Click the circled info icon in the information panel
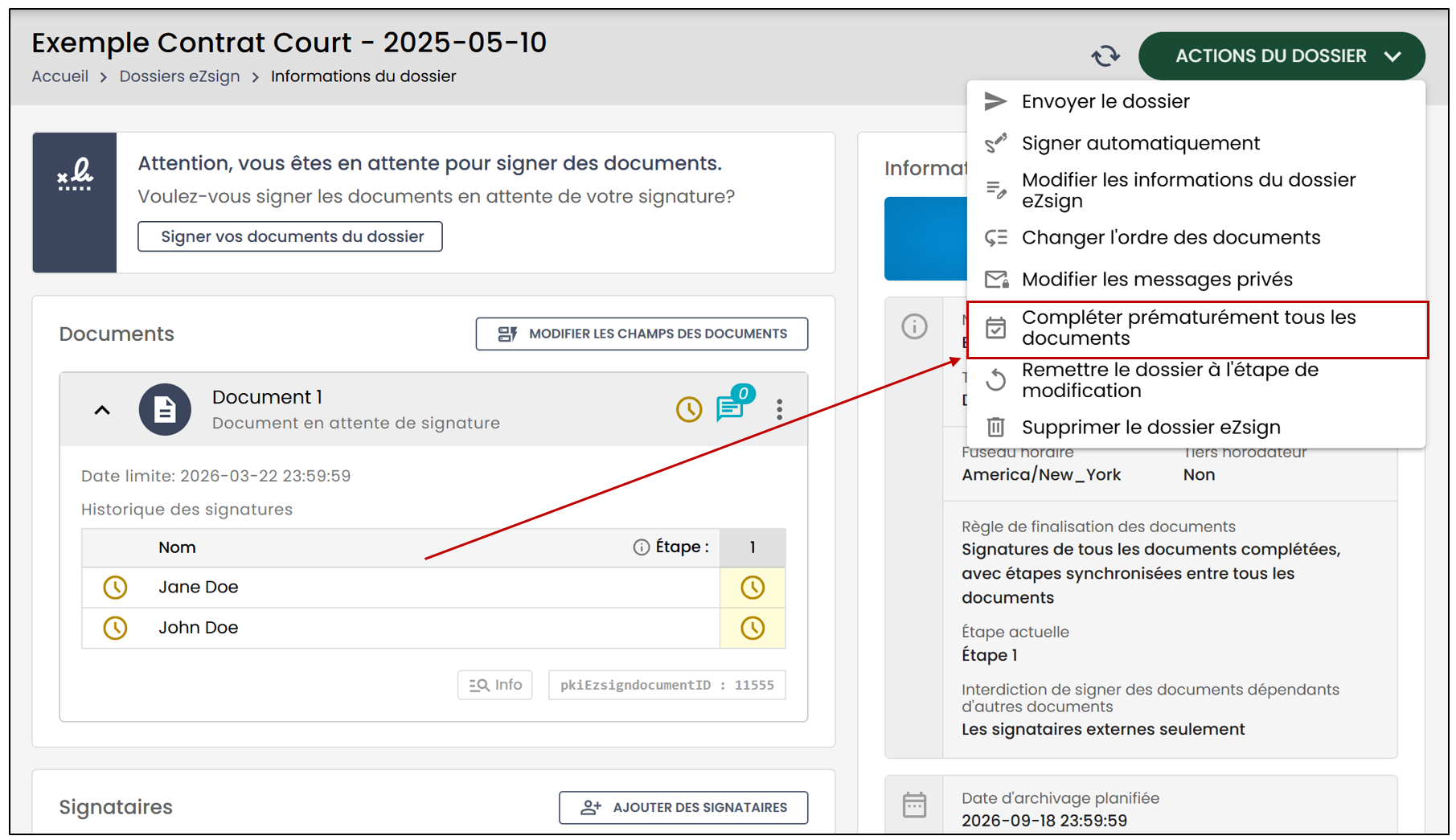 click(x=914, y=326)
